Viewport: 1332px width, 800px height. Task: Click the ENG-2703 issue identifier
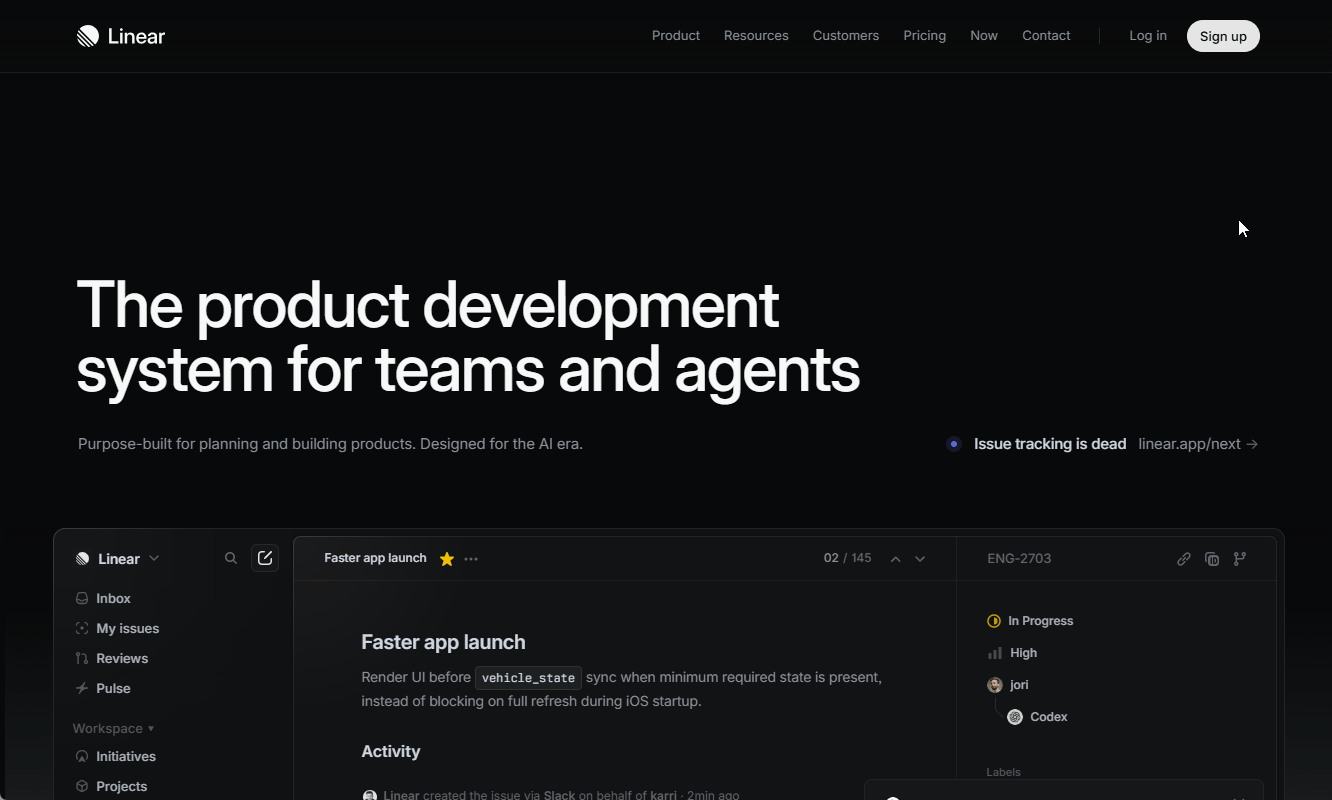pos(1019,559)
